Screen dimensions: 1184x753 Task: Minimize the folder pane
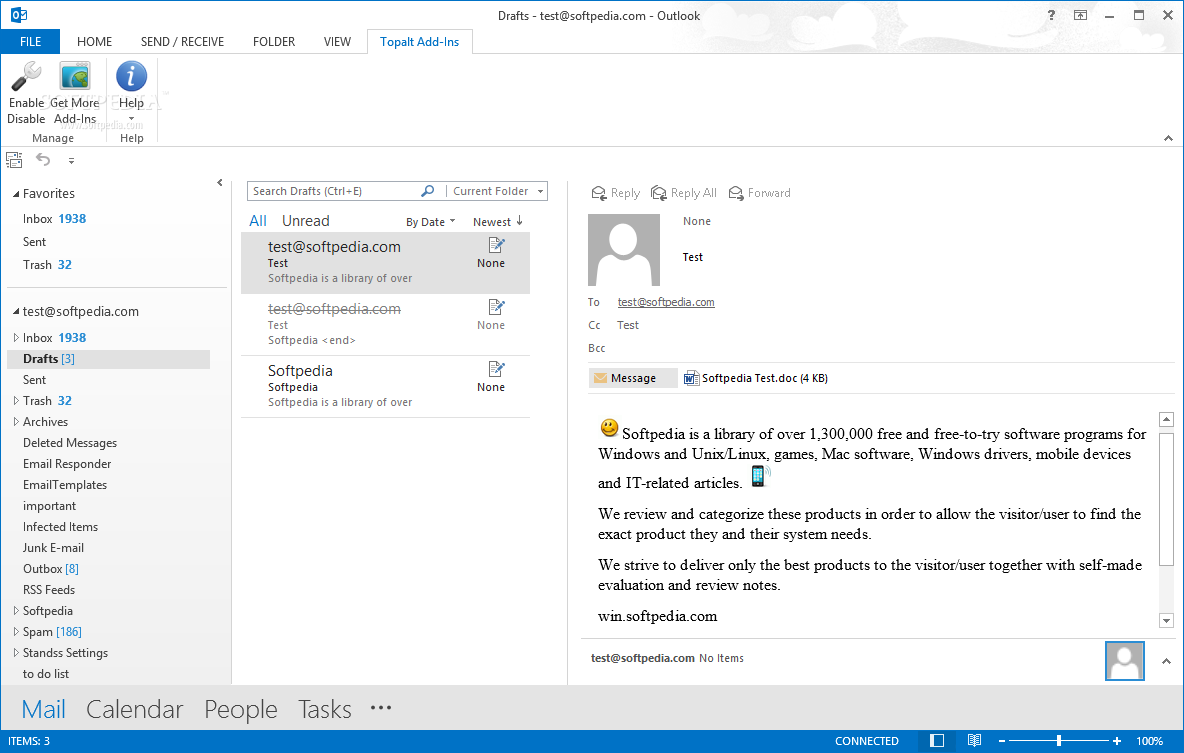pos(220,183)
